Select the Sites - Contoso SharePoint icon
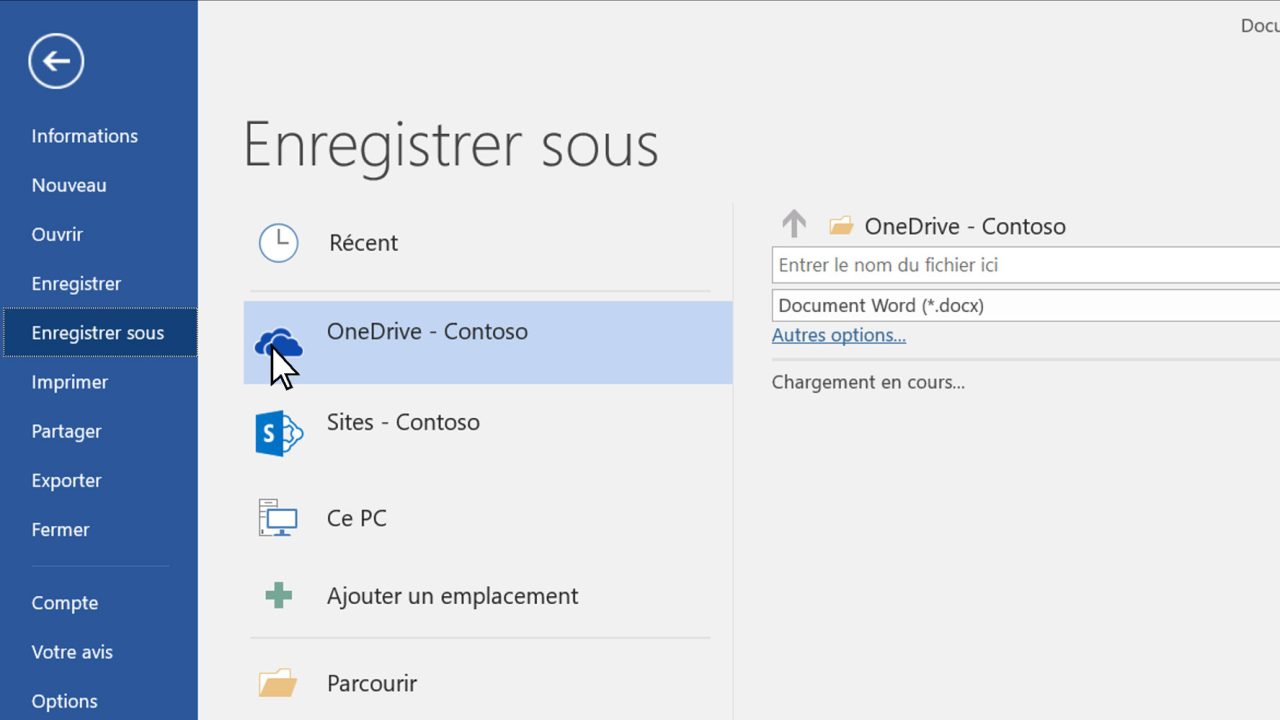The image size is (1280, 720). tap(278, 432)
